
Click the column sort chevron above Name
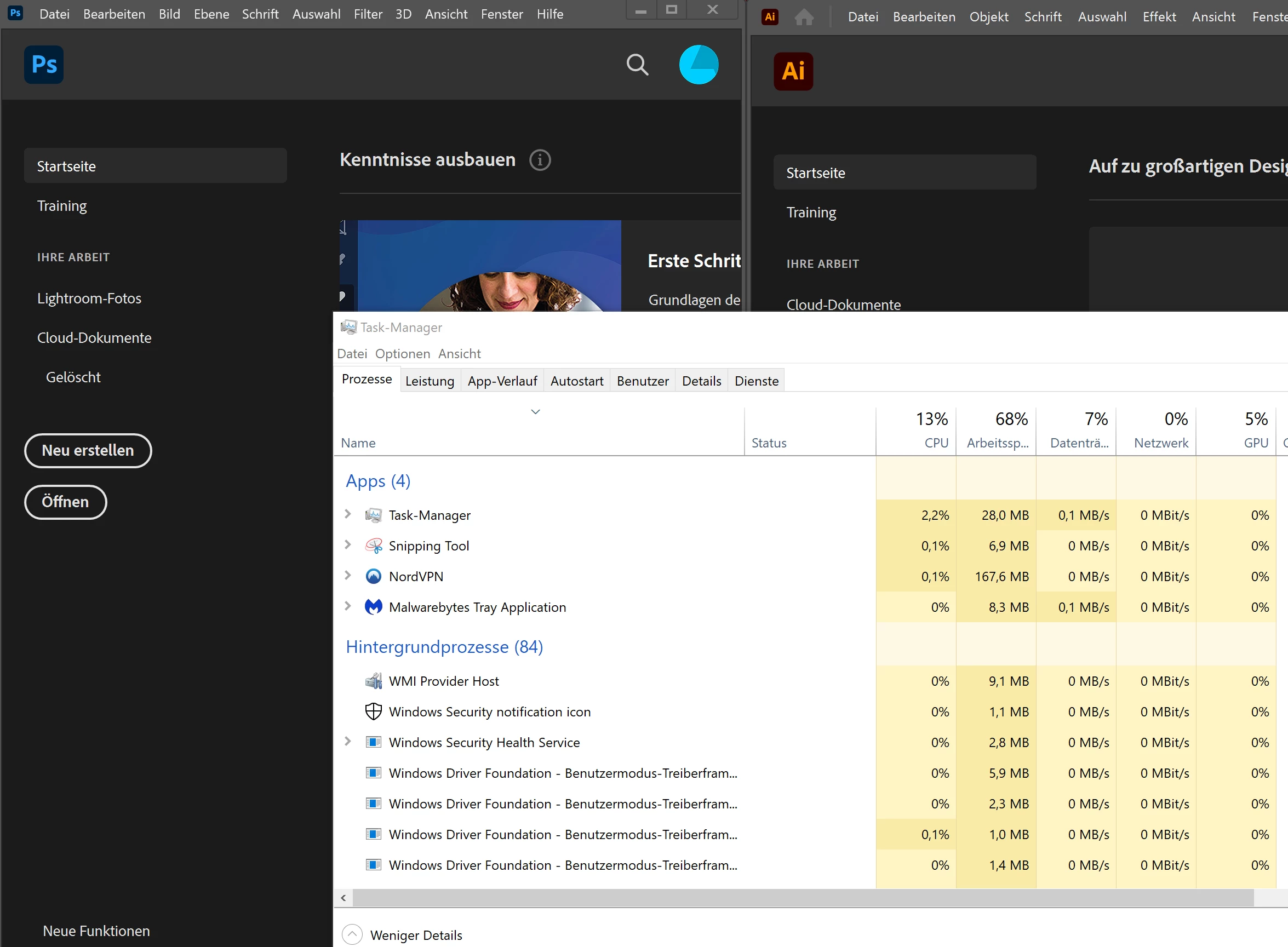pyautogui.click(x=536, y=411)
